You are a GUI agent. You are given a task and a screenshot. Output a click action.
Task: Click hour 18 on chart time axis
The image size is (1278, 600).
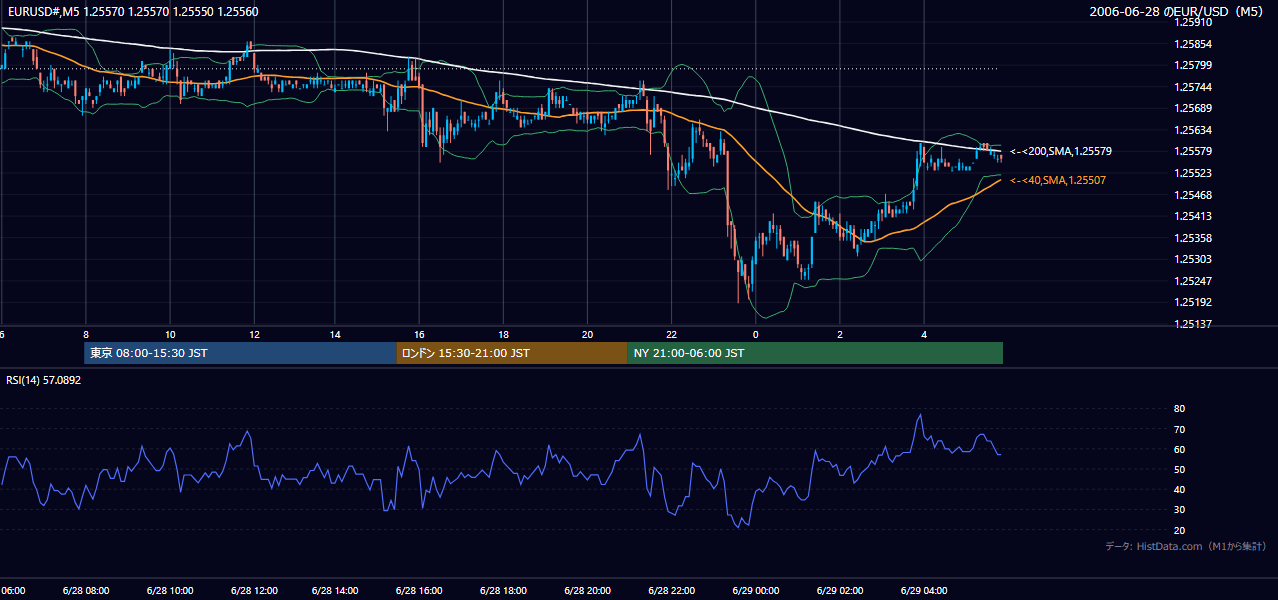pyautogui.click(x=504, y=334)
